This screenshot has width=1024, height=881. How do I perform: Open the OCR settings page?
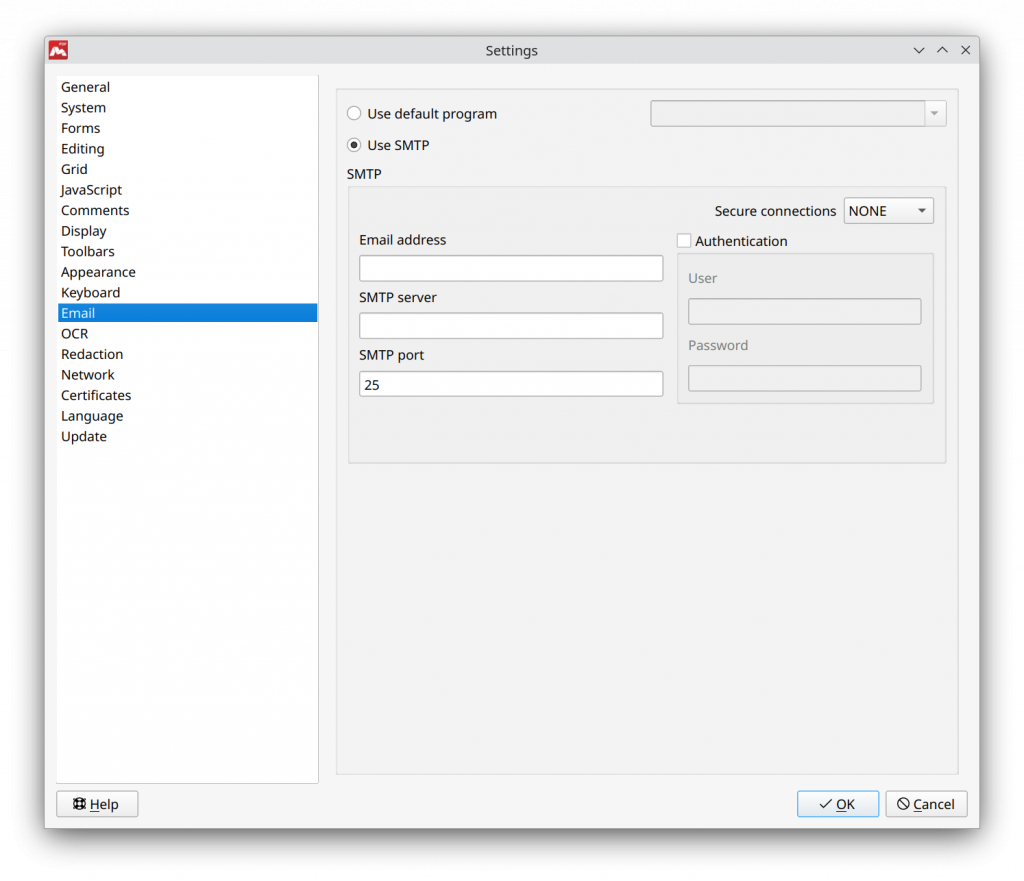(74, 333)
